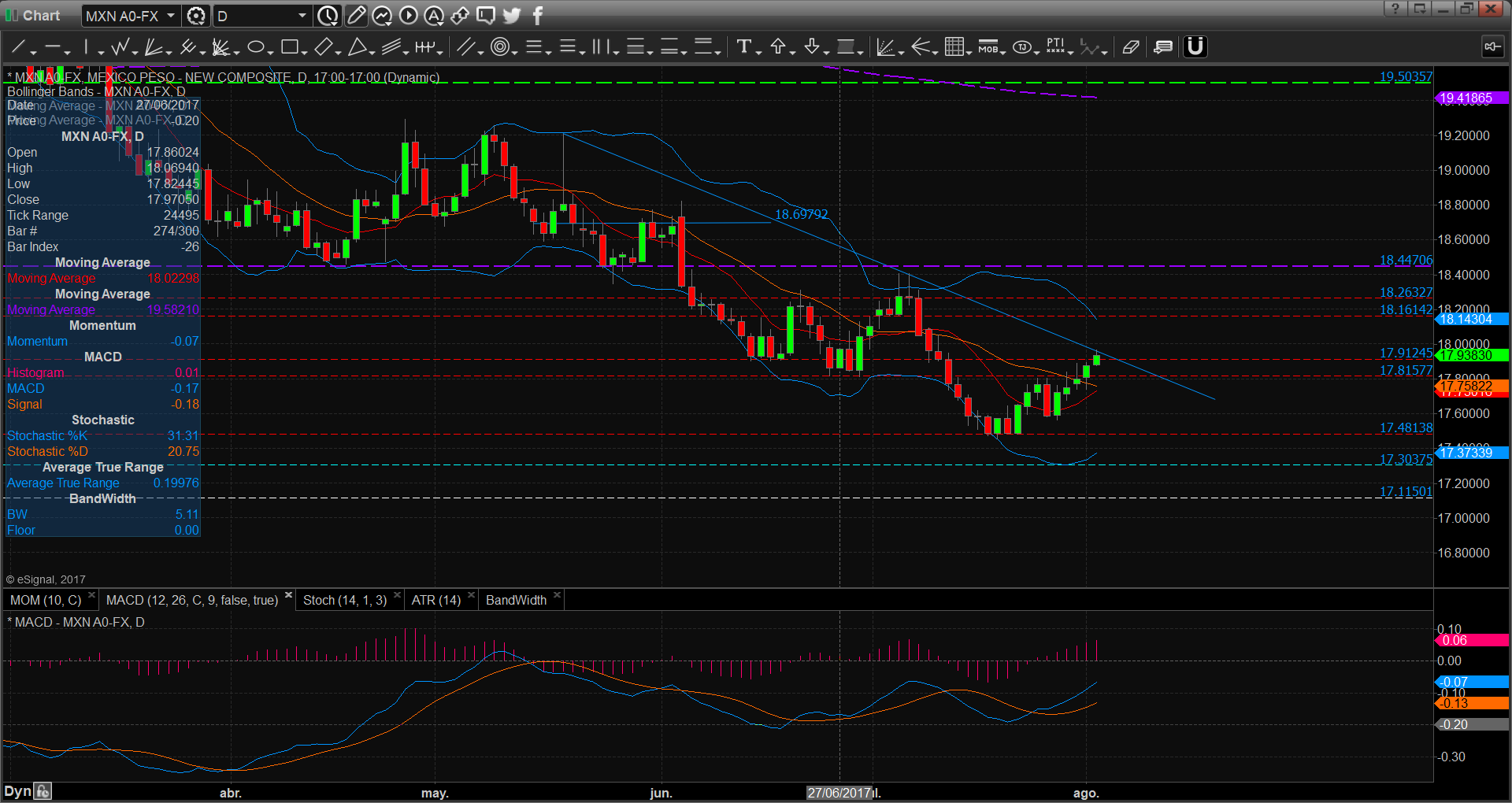Viewport: 1512px width, 803px height.
Task: Toggle the pencil drawing toolbar button
Action: [356, 16]
